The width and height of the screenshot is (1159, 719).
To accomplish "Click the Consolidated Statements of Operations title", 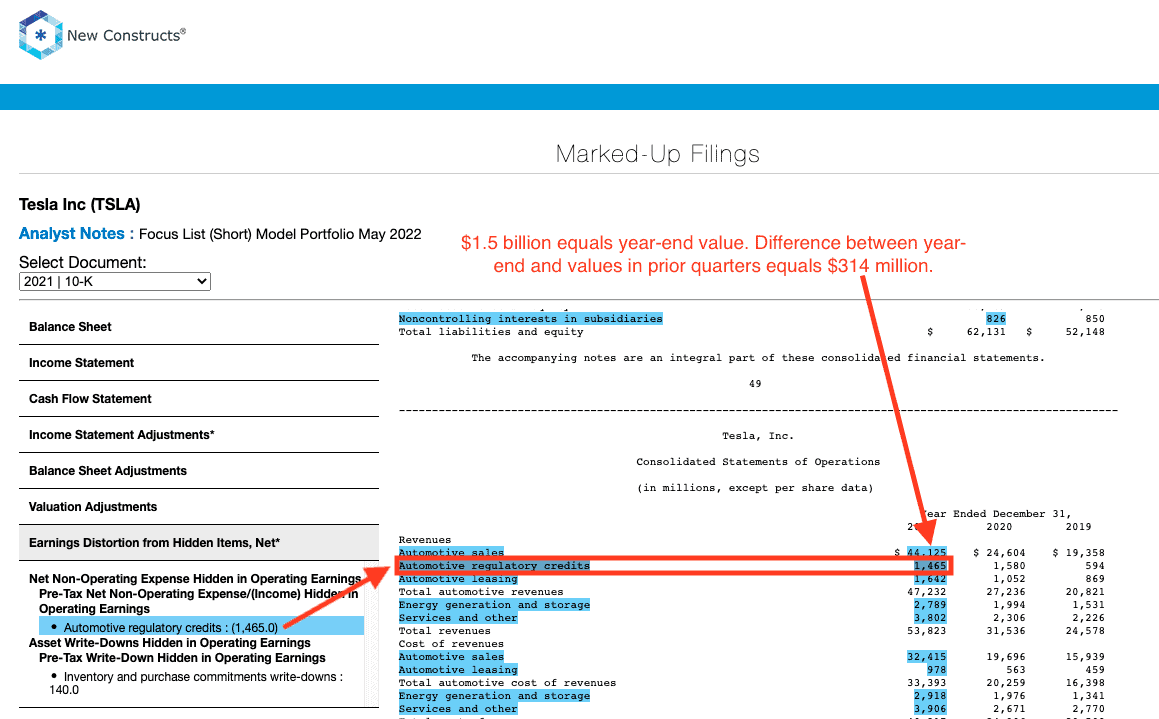I will tap(758, 462).
